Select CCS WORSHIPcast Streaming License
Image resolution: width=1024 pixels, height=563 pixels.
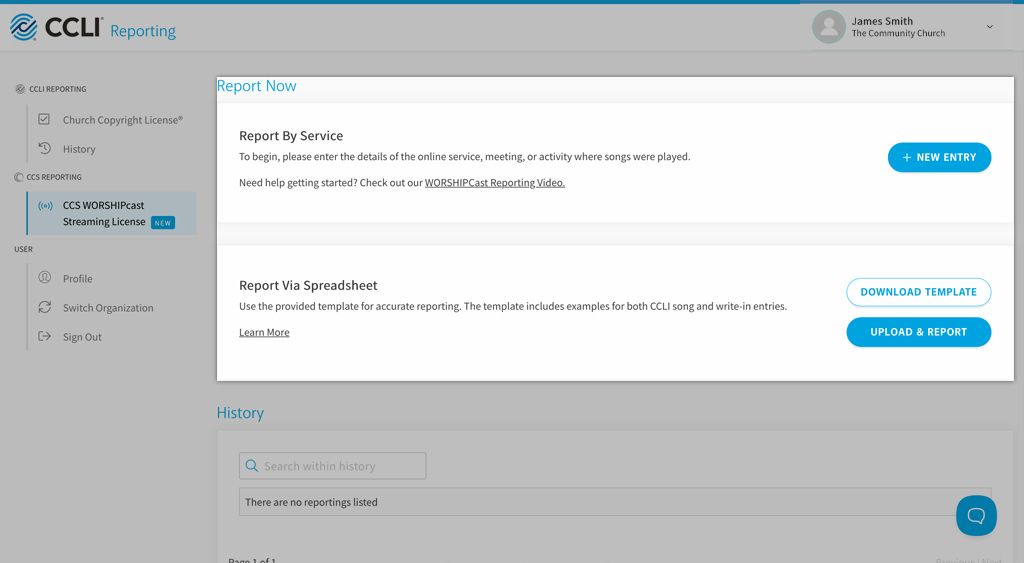(111, 214)
